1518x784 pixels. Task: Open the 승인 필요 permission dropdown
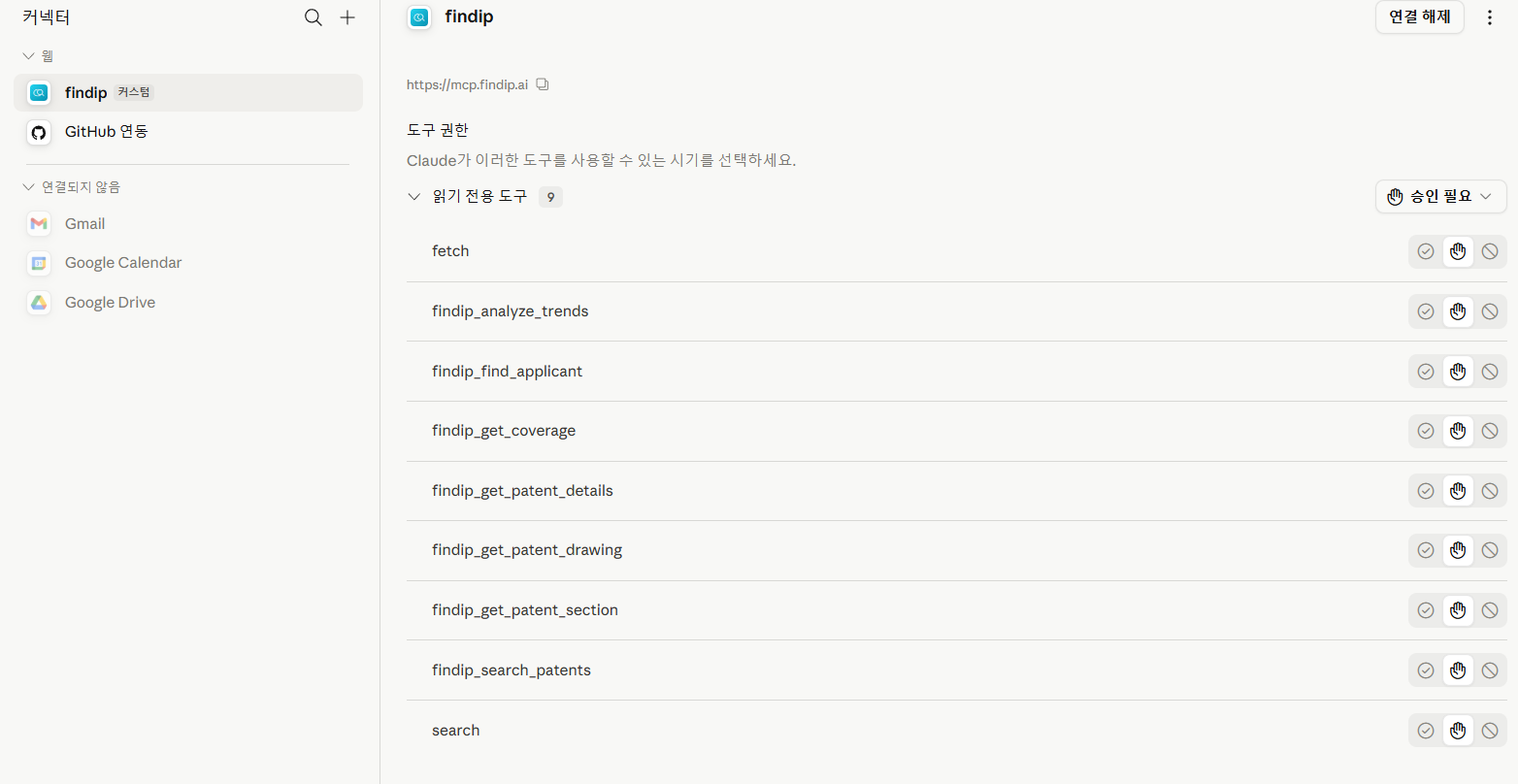coord(1441,196)
